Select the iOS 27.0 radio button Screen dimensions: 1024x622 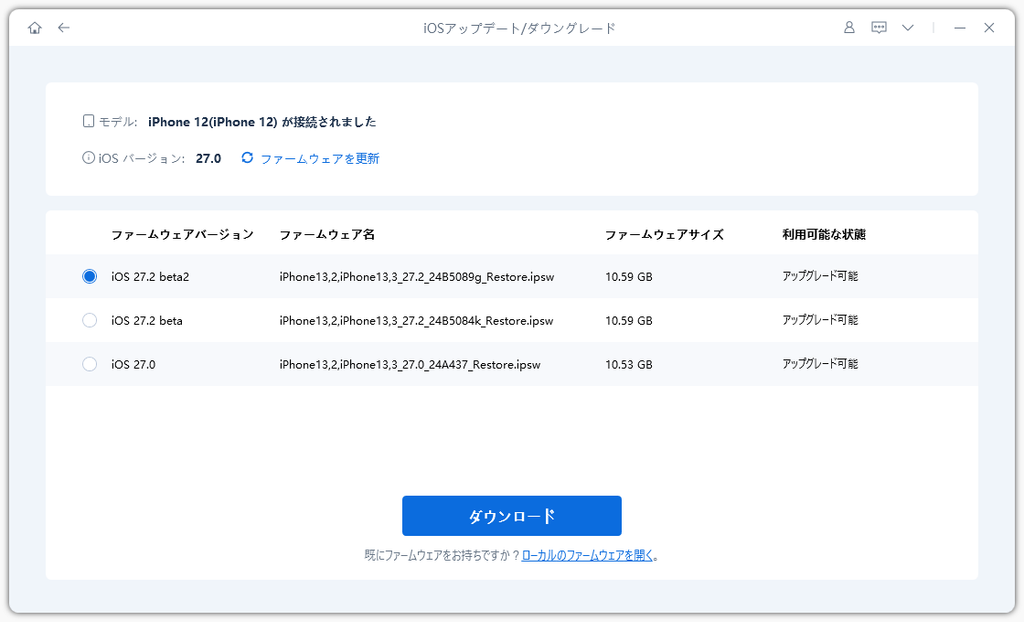pyautogui.click(x=89, y=364)
